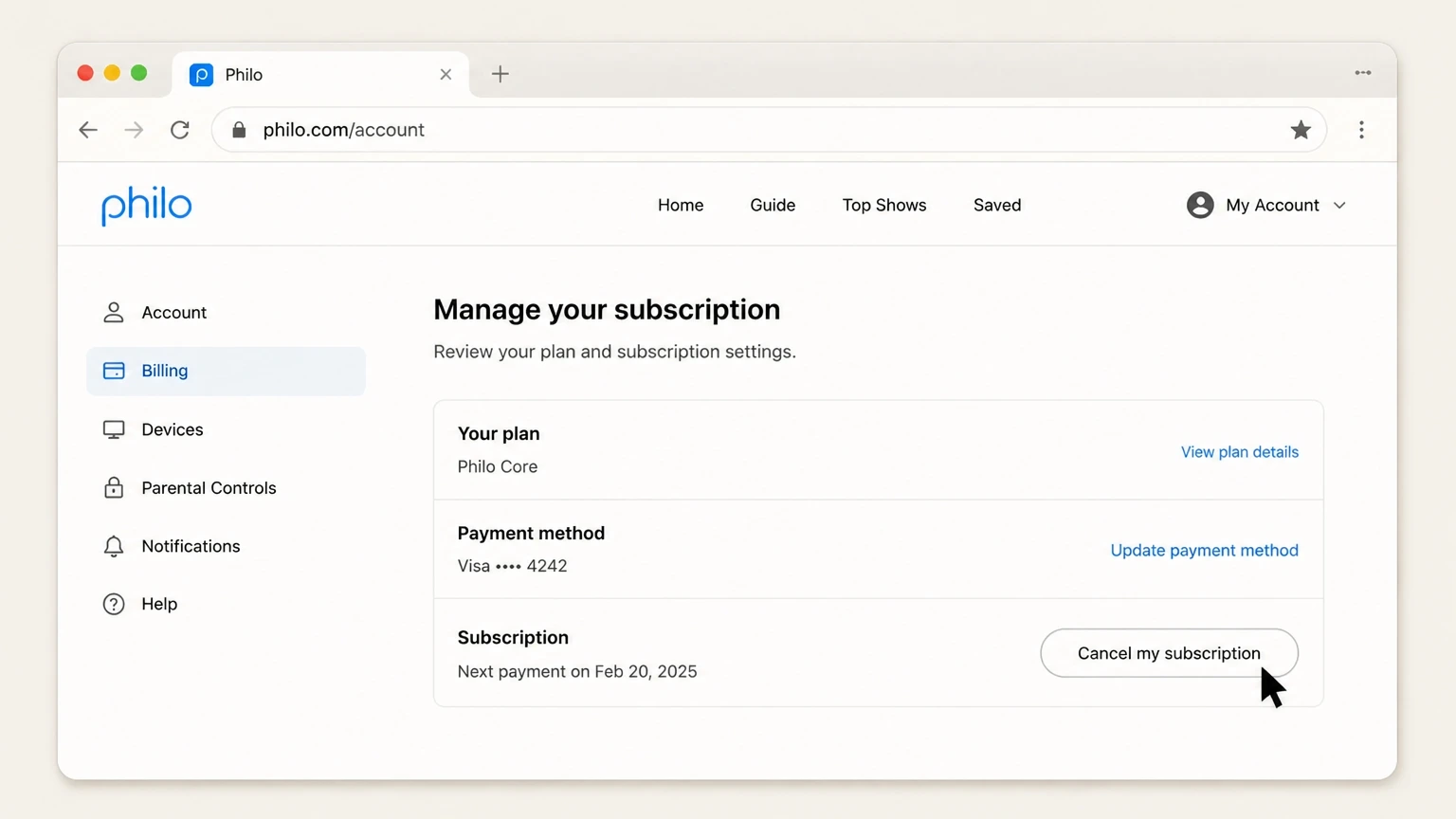Screen dimensions: 1456x819
Task: Click the Subscription label
Action: tap(513, 637)
